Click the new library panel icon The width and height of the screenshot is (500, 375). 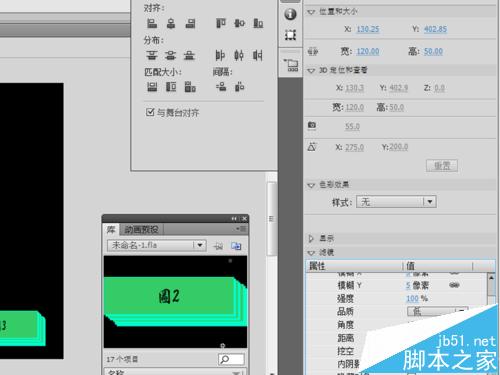(236, 246)
